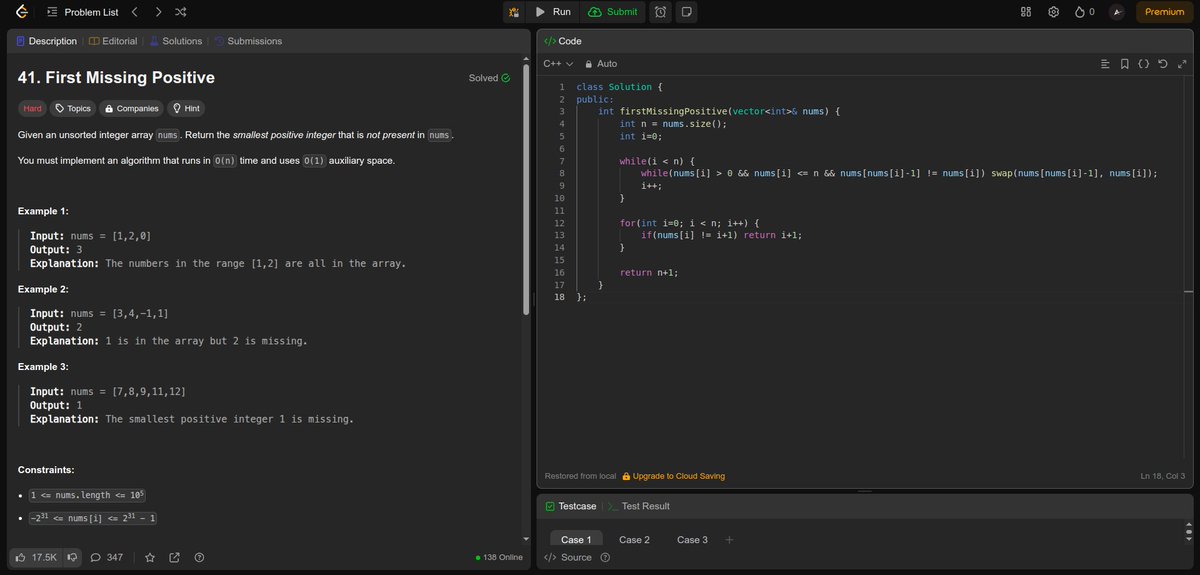
Task: Click the Premium button
Action: pyautogui.click(x=1164, y=12)
